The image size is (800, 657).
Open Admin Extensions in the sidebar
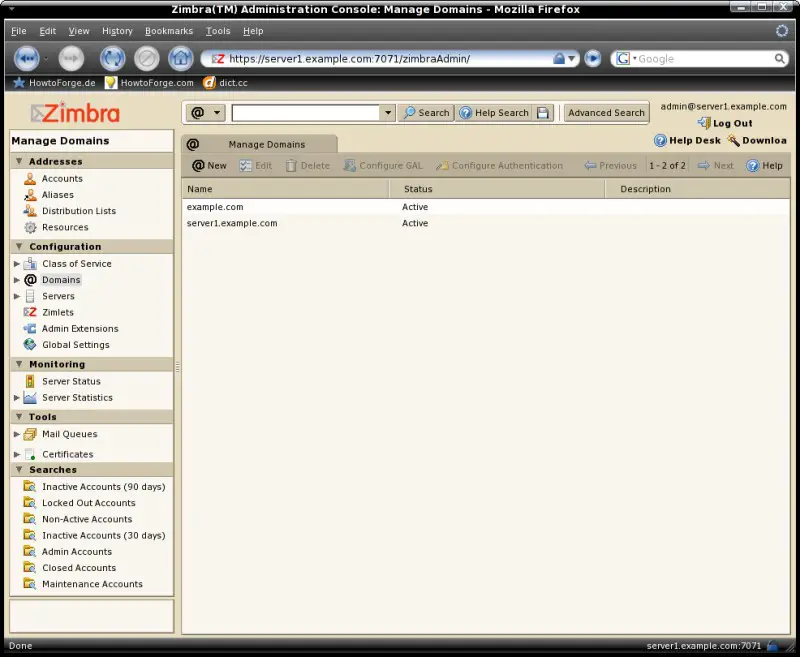(x=80, y=329)
